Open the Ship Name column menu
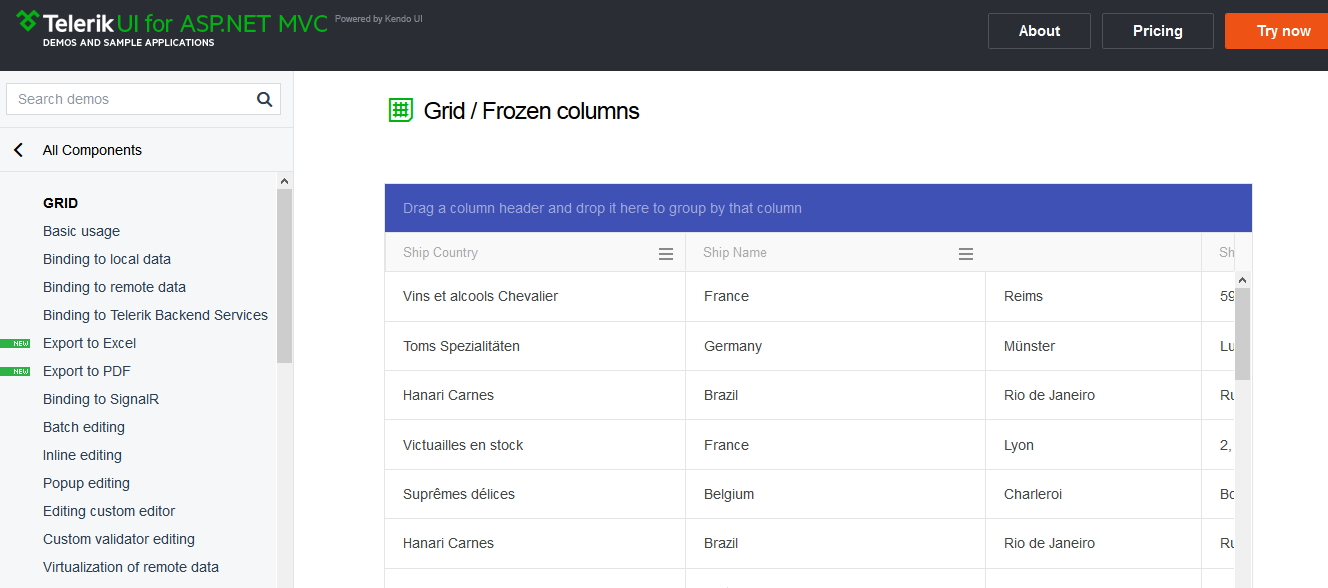This screenshot has width=1328, height=588. (966, 254)
